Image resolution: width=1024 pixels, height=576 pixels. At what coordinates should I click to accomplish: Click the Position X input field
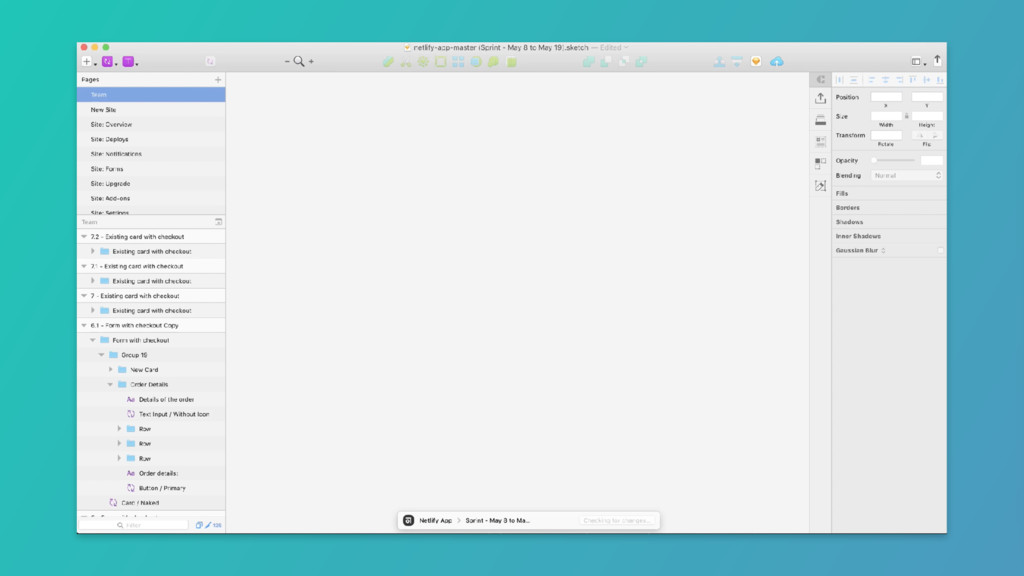click(886, 97)
